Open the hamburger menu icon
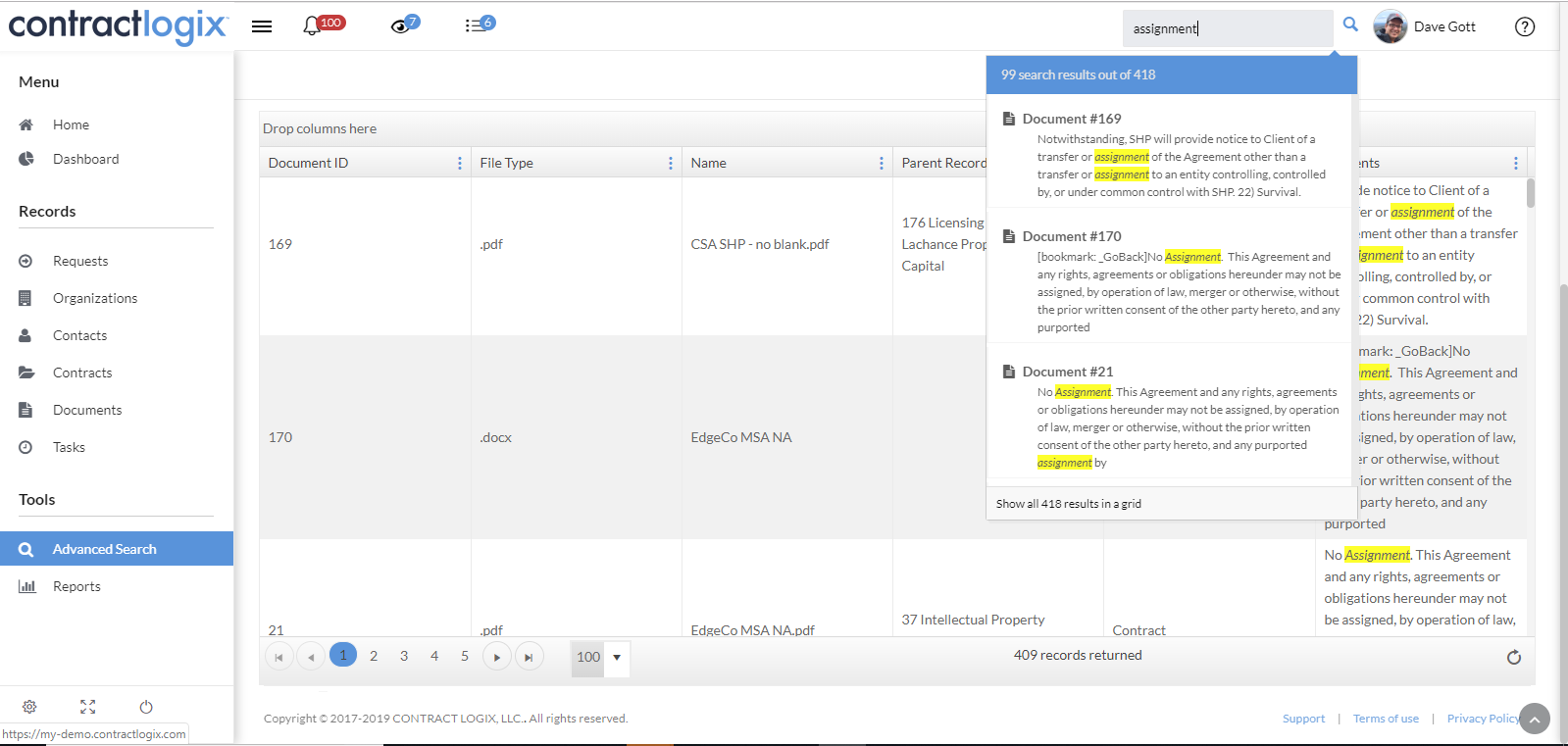The height and width of the screenshot is (746, 1568). 262,26
